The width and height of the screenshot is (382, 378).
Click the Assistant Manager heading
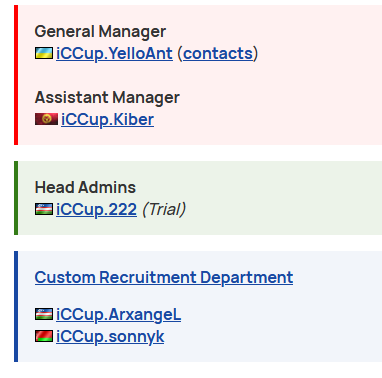coord(107,97)
